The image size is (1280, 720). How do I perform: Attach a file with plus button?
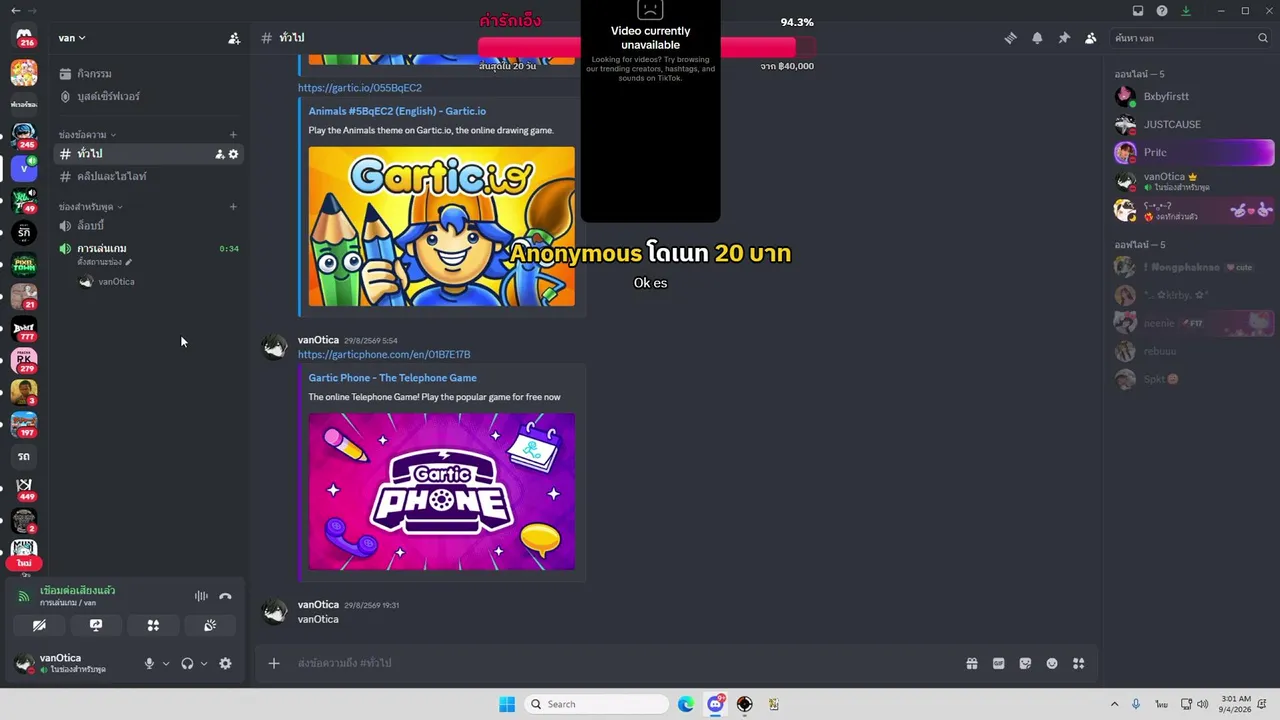274,663
